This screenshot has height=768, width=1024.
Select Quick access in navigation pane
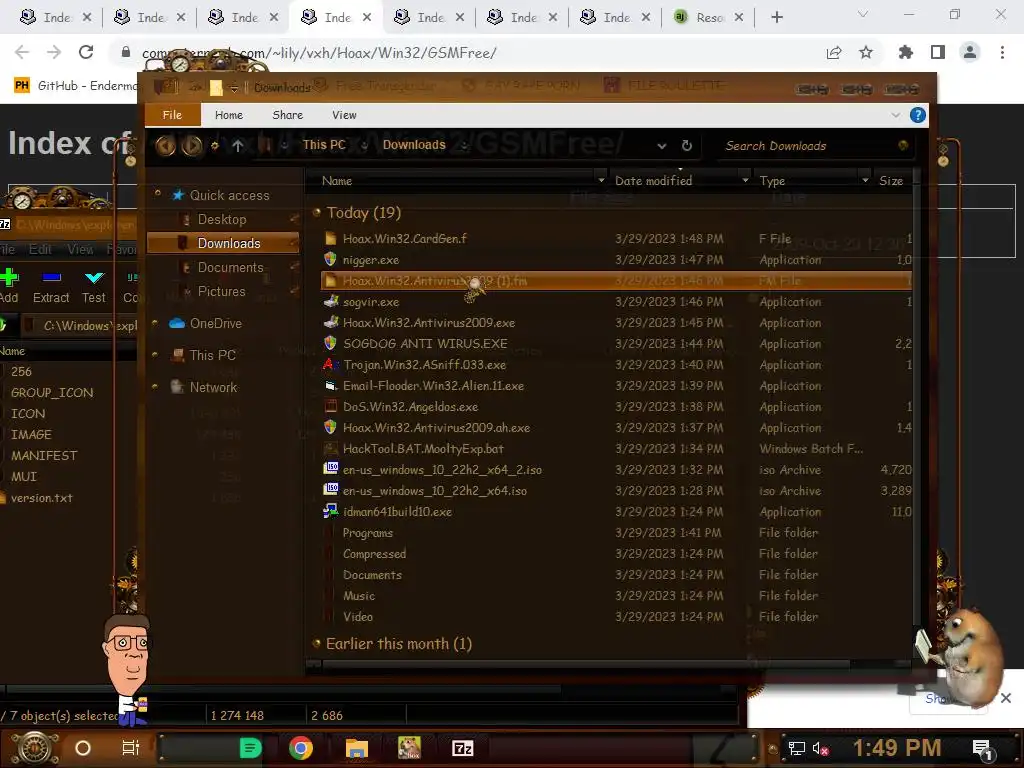click(229, 195)
